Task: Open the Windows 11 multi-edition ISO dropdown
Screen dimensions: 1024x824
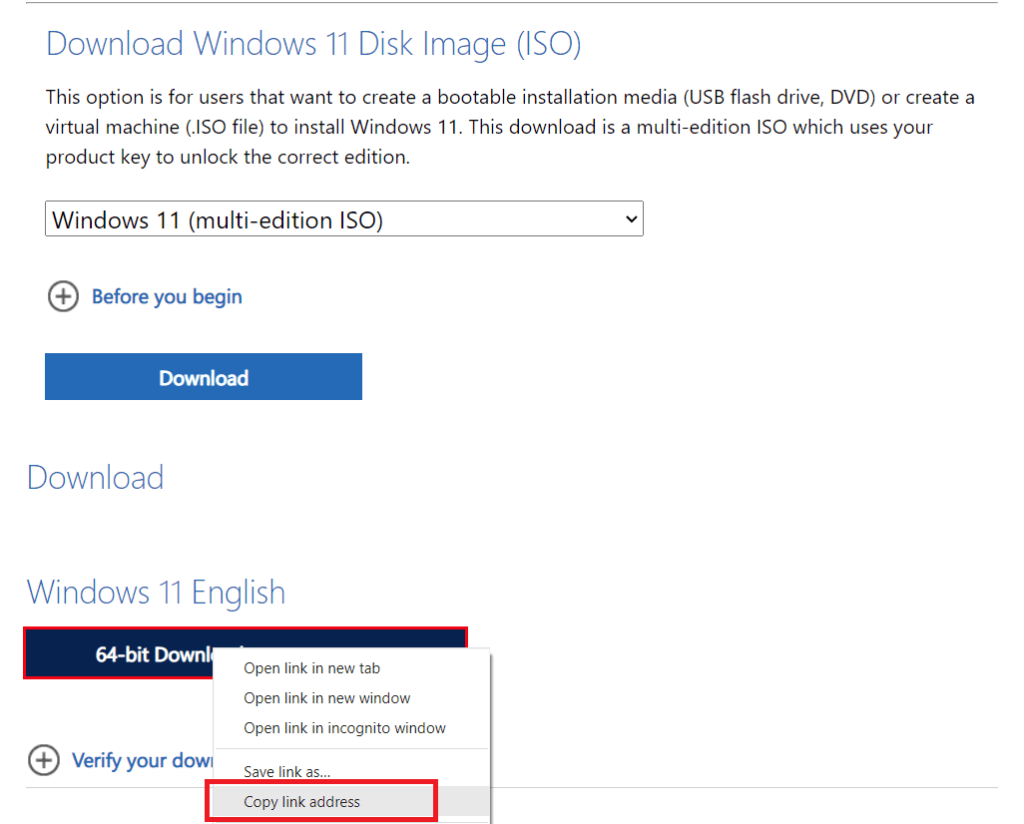Action: click(x=344, y=219)
